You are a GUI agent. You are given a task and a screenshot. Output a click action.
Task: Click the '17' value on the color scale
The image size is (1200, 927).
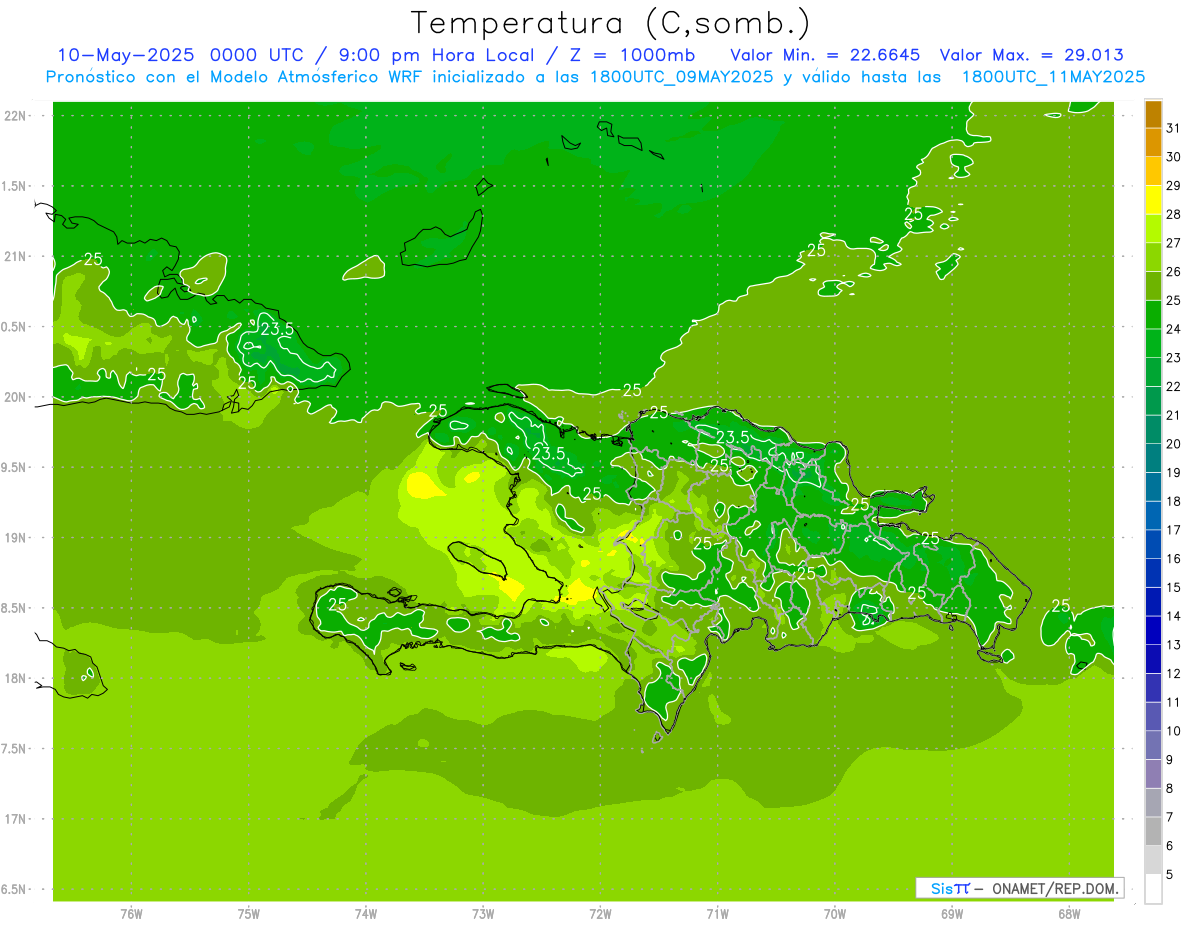(1173, 530)
